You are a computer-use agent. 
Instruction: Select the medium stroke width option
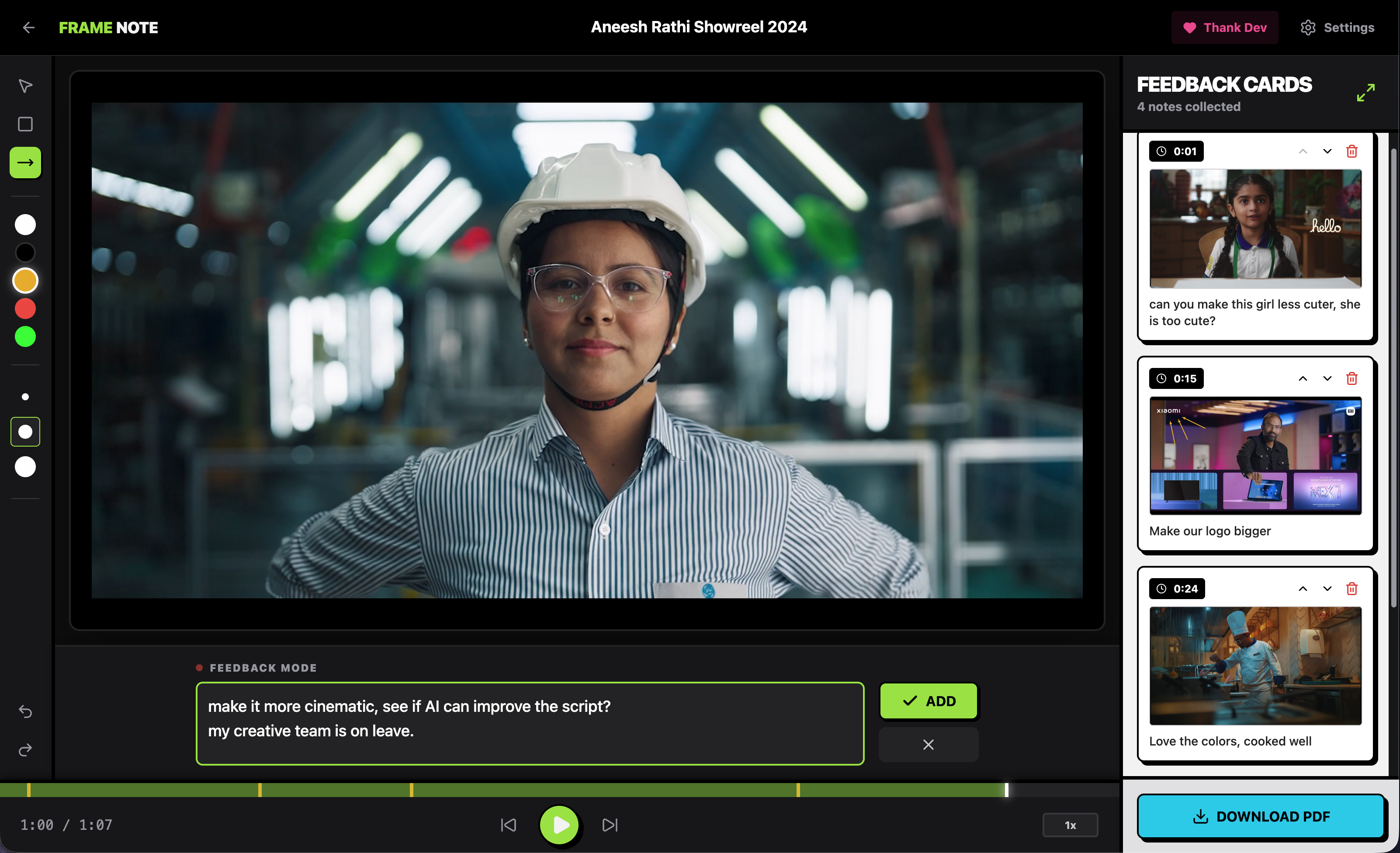pyautogui.click(x=25, y=431)
